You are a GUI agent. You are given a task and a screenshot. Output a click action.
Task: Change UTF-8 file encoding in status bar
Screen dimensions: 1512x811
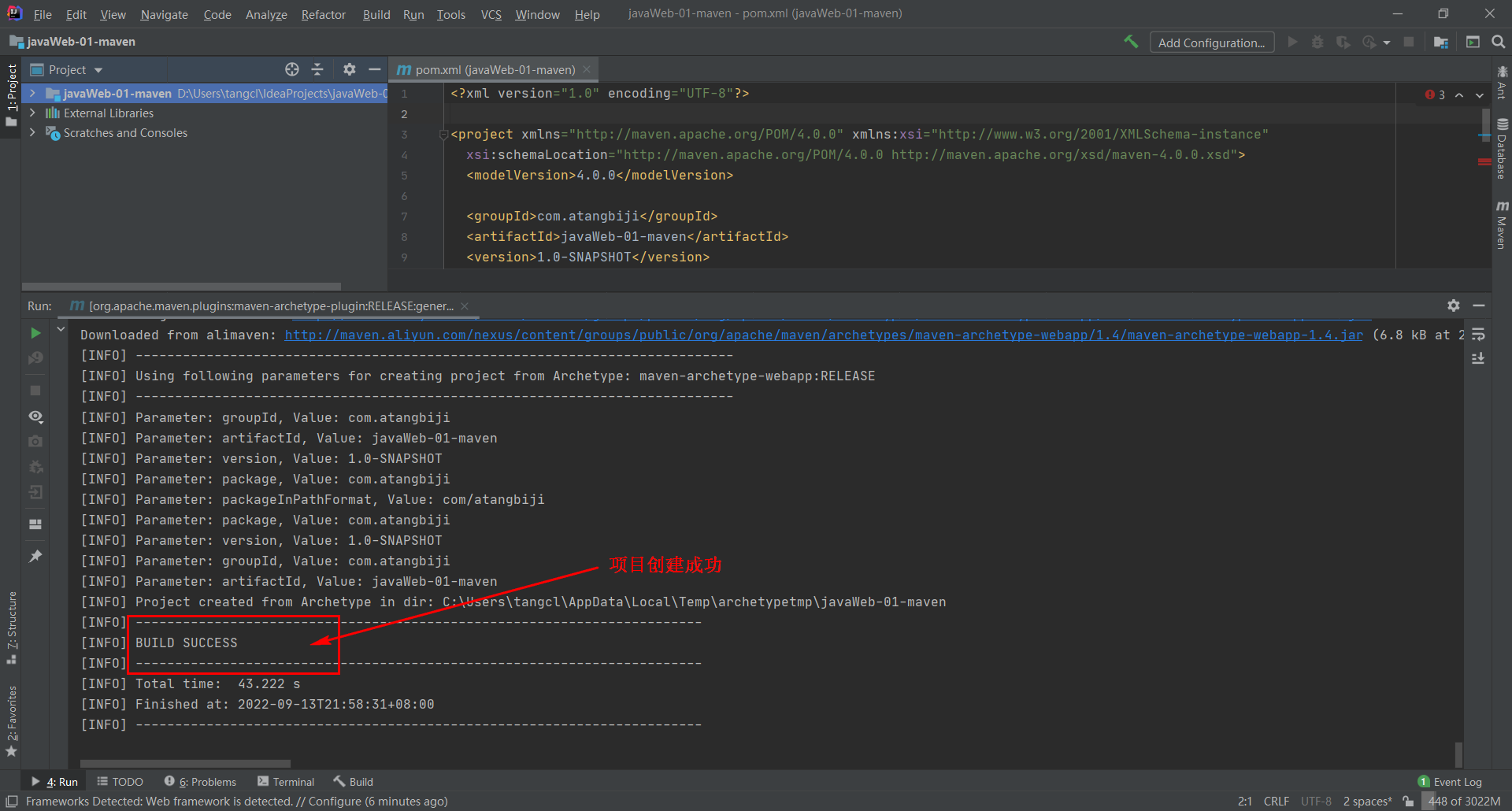tap(1316, 801)
